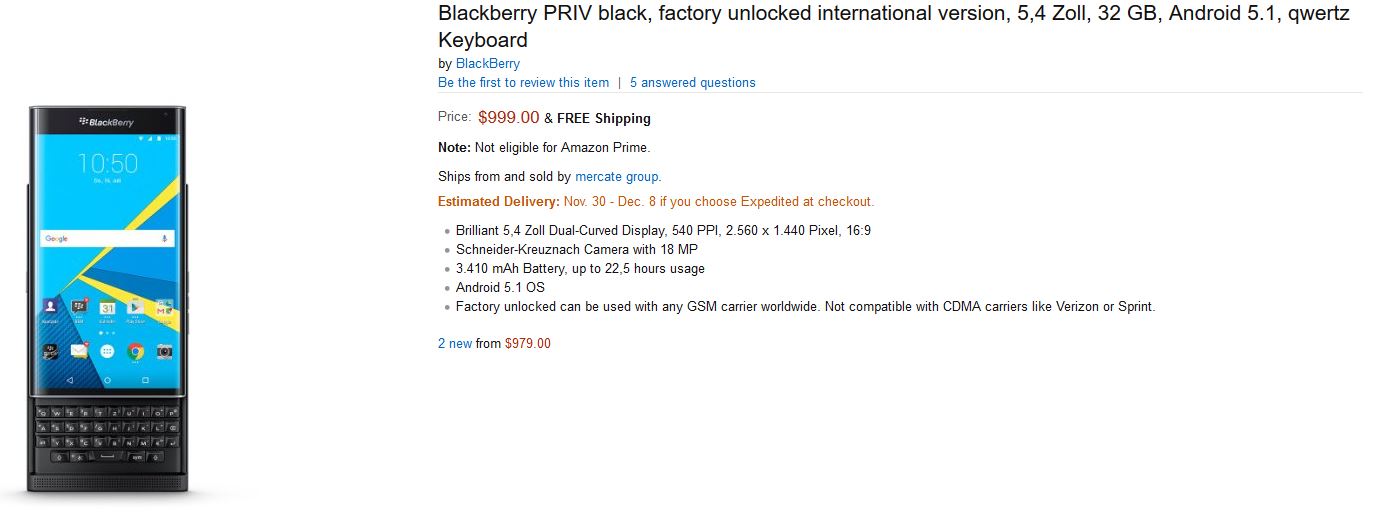Click the Calendar icon showing 31
This screenshot has width=1373, height=518.
[107, 308]
